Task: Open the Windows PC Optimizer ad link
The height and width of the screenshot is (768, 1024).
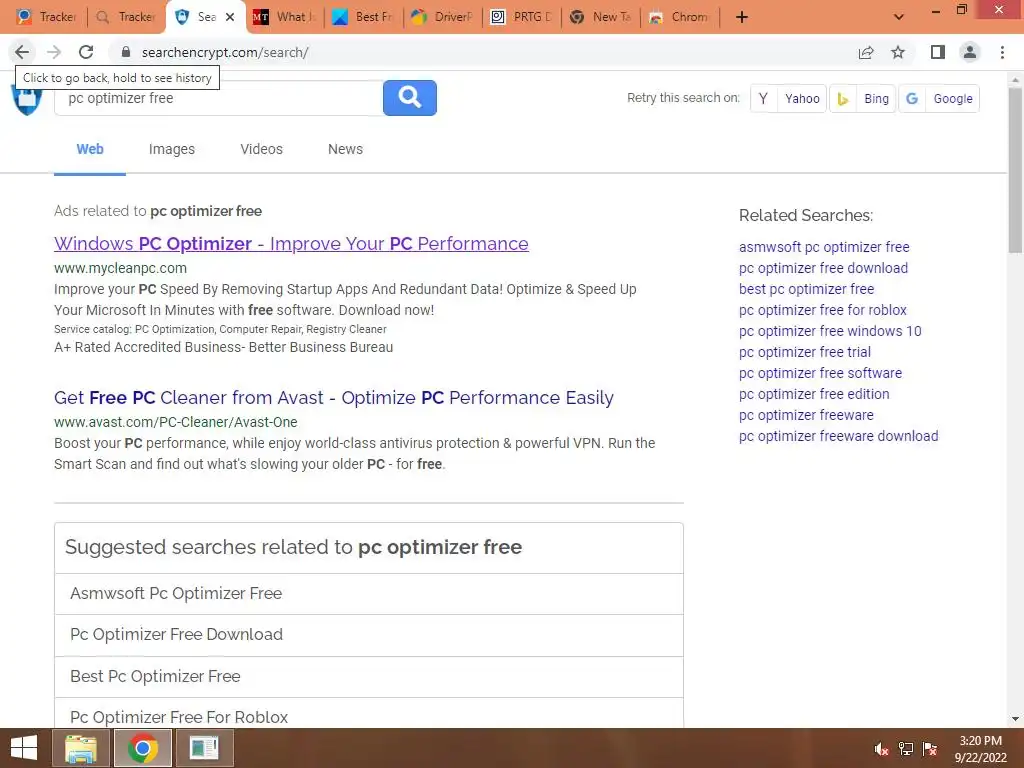Action: pyautogui.click(x=291, y=244)
